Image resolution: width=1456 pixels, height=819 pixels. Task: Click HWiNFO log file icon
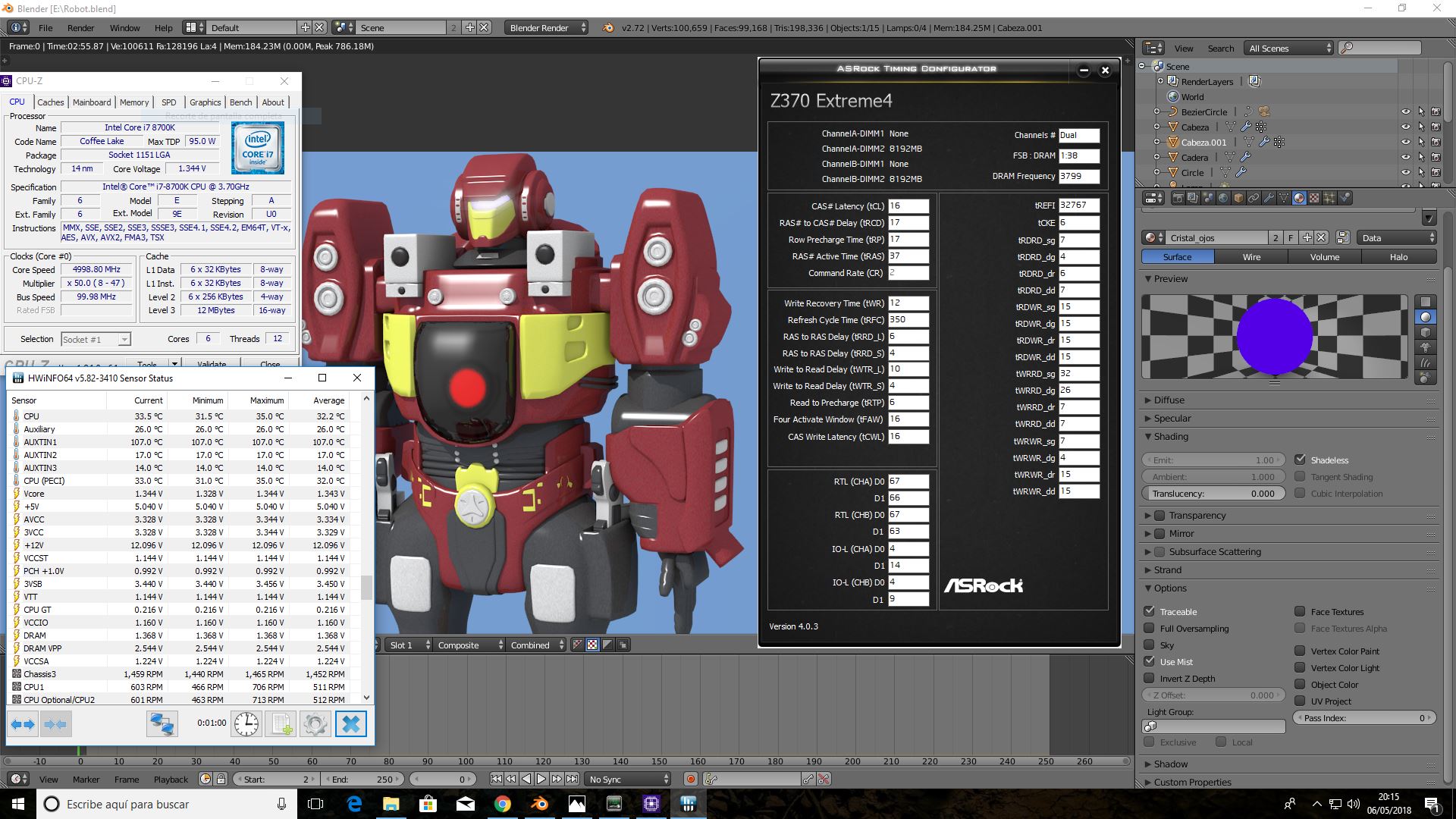281,724
